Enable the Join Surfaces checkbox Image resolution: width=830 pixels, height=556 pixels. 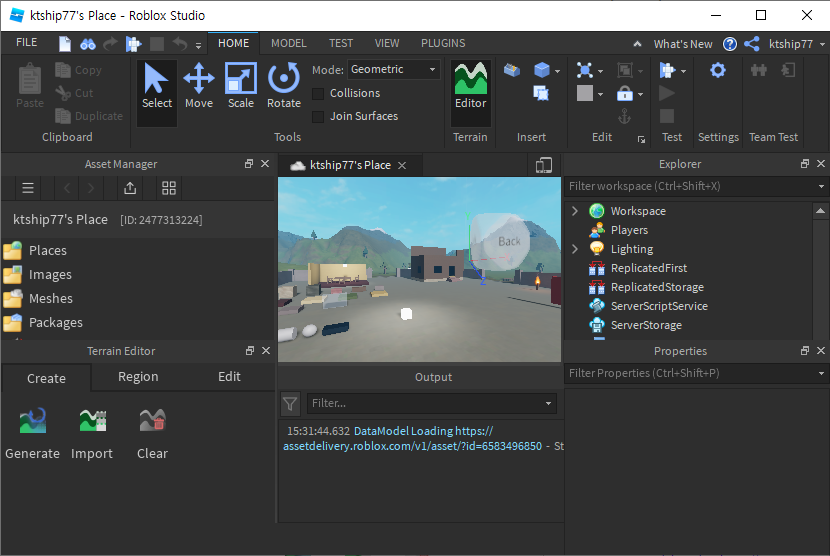318,116
